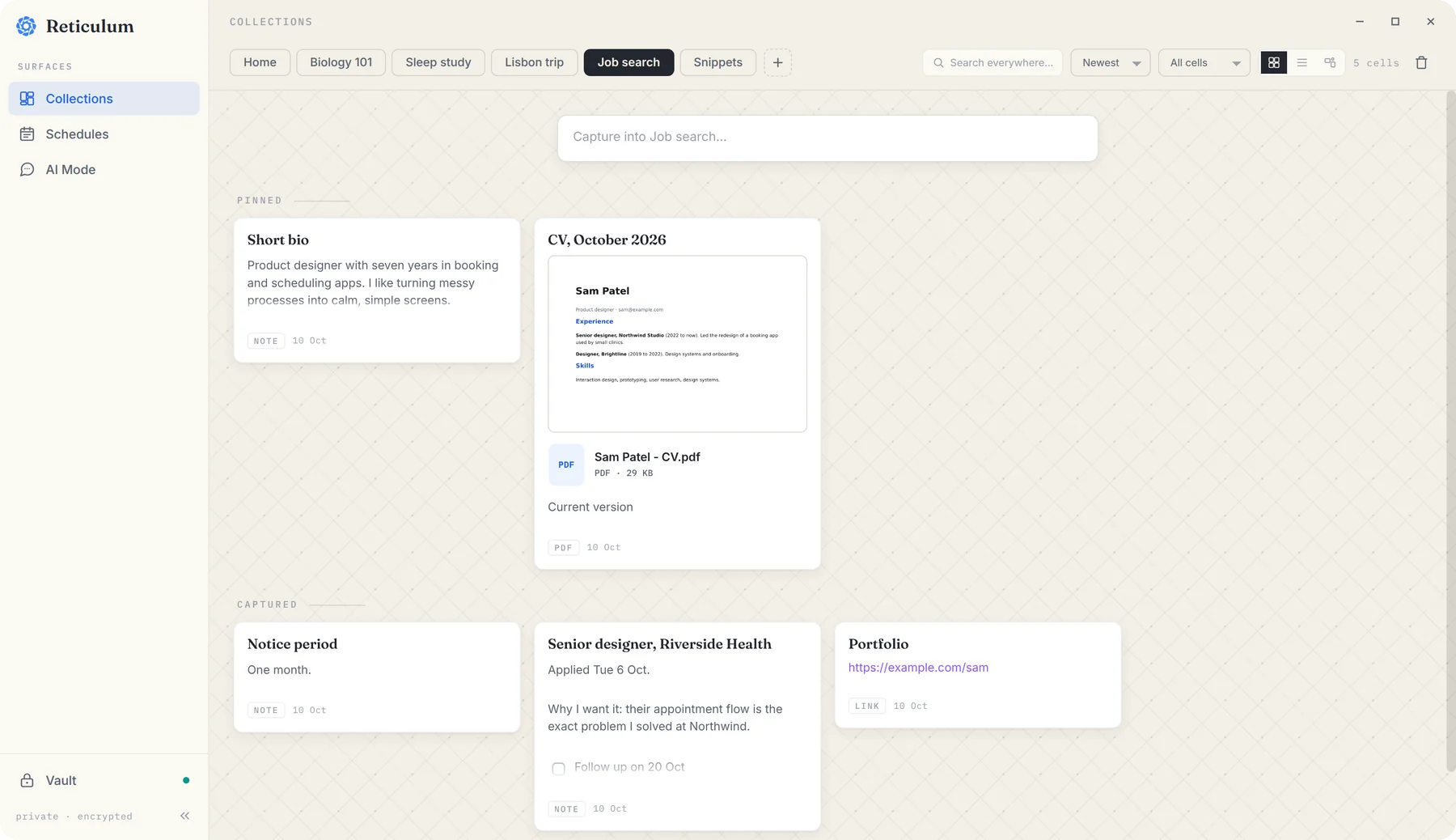Click the 'Applied Tue 6 Oct.' text

pos(599,670)
